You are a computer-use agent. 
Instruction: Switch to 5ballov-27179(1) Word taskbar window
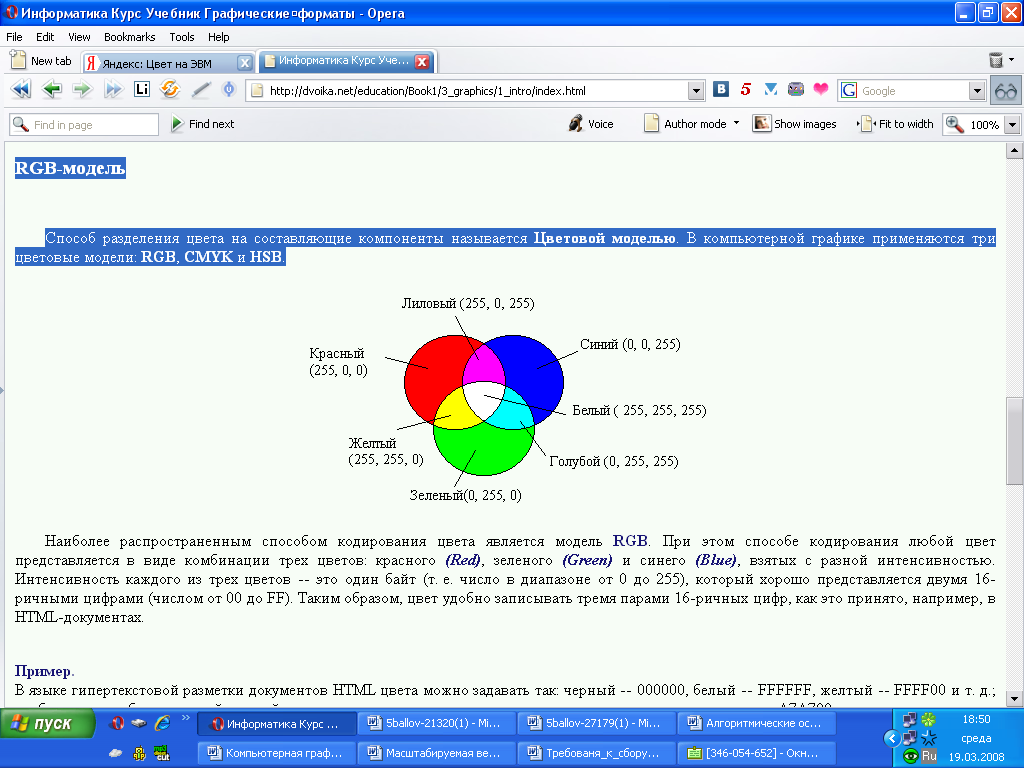(x=596, y=724)
